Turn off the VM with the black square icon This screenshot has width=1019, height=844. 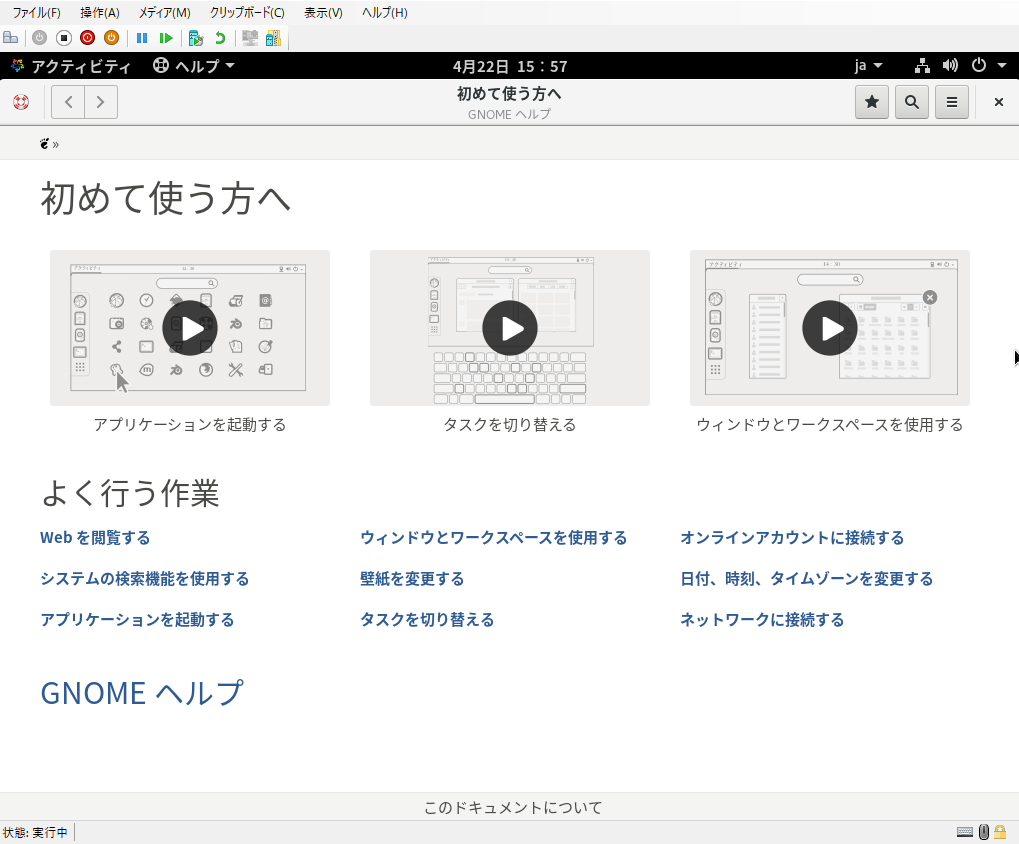(64, 38)
